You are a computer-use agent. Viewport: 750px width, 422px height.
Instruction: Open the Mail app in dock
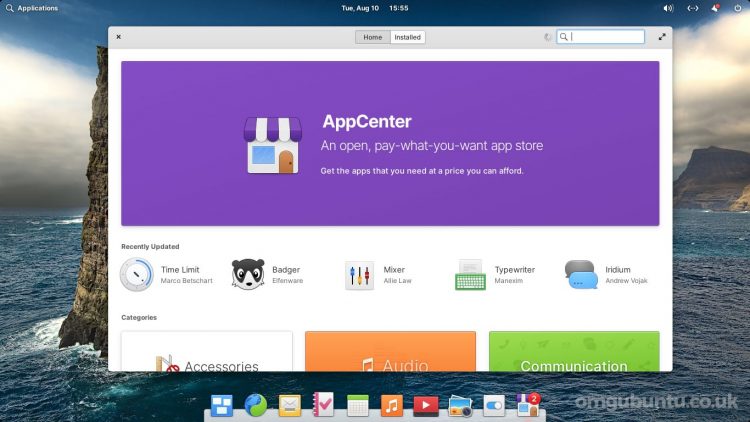290,406
